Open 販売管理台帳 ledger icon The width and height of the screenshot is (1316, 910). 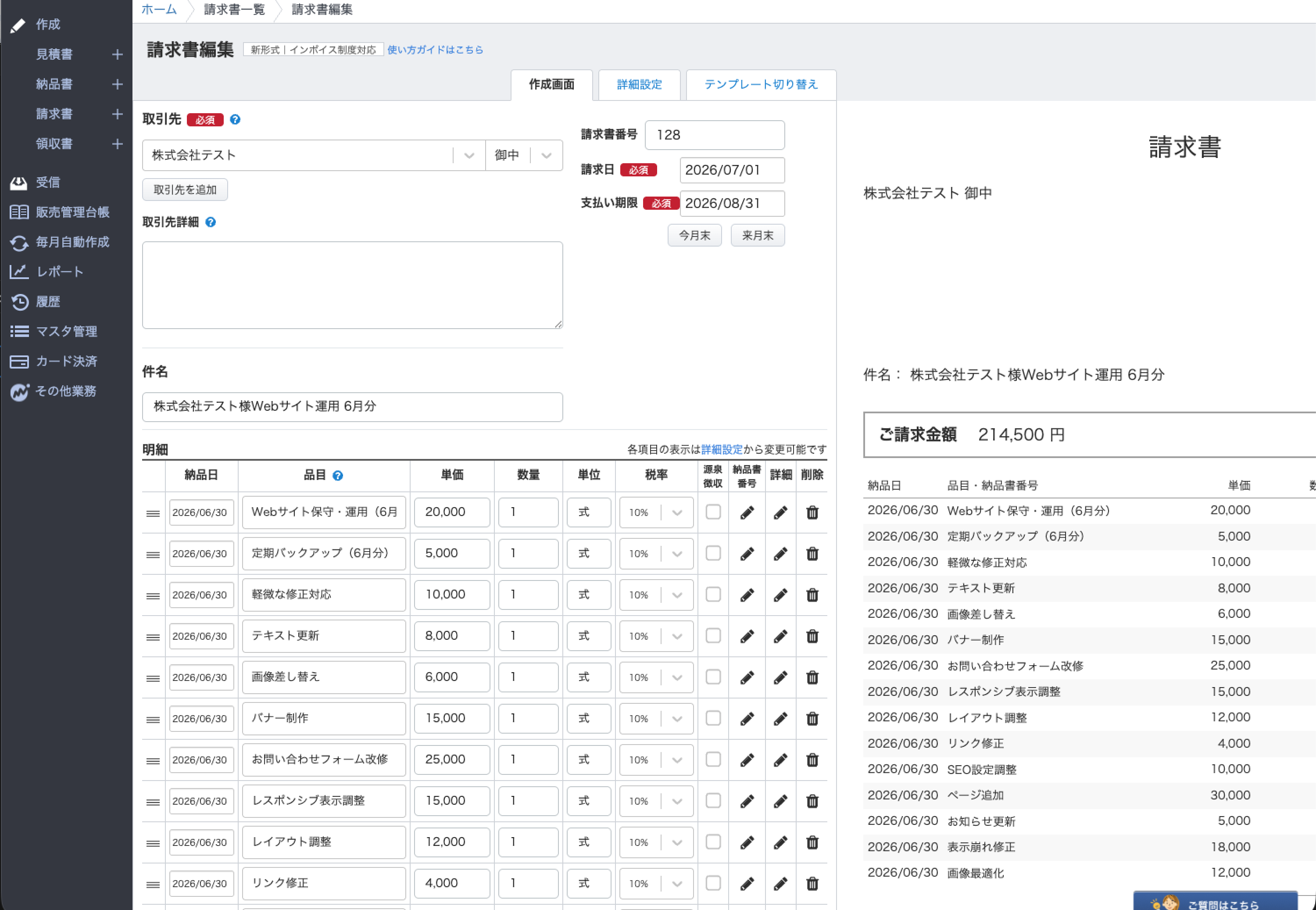click(x=19, y=212)
